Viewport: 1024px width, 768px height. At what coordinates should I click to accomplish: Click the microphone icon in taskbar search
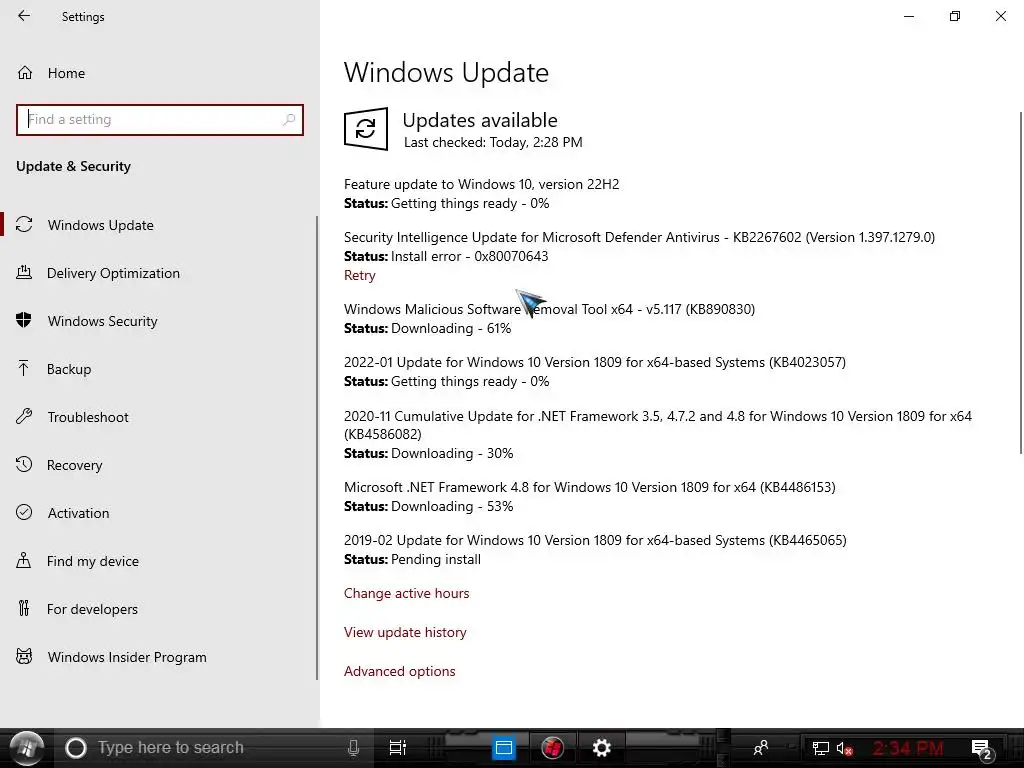pyautogui.click(x=353, y=748)
